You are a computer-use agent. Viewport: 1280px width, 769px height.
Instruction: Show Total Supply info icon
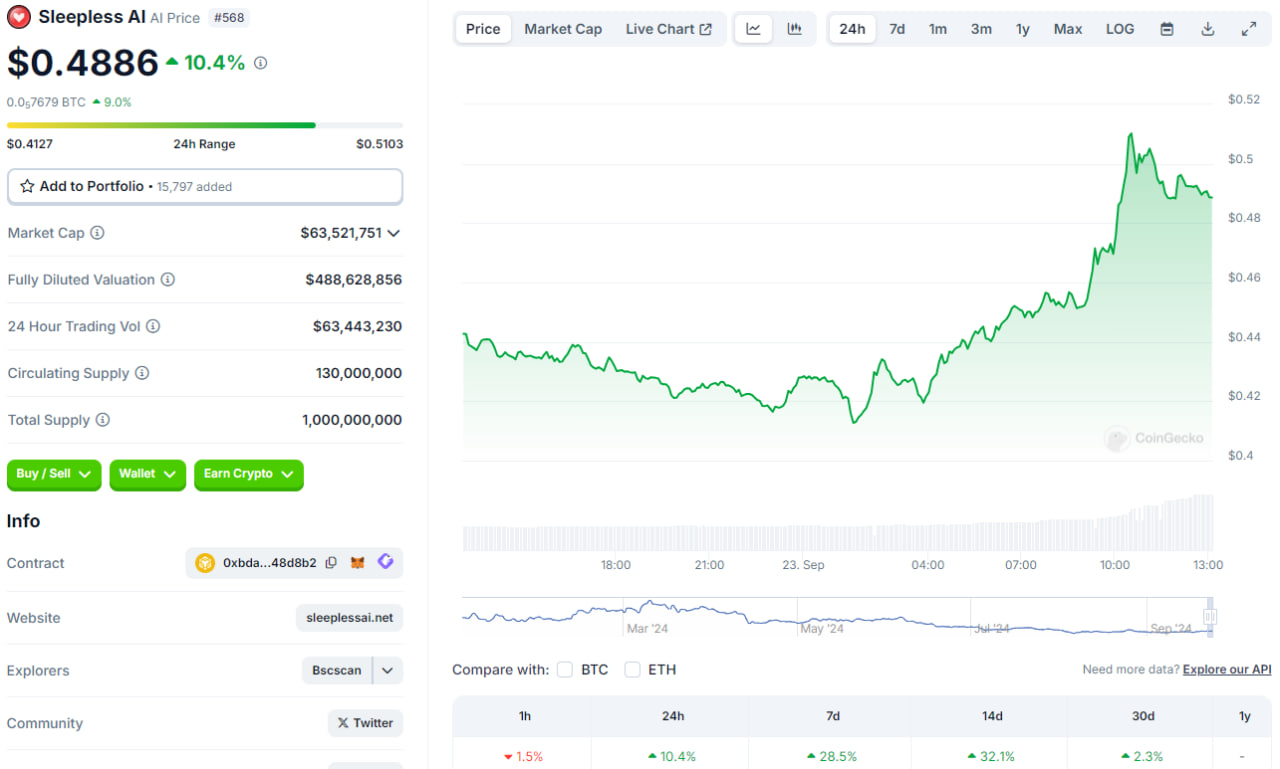tap(103, 420)
